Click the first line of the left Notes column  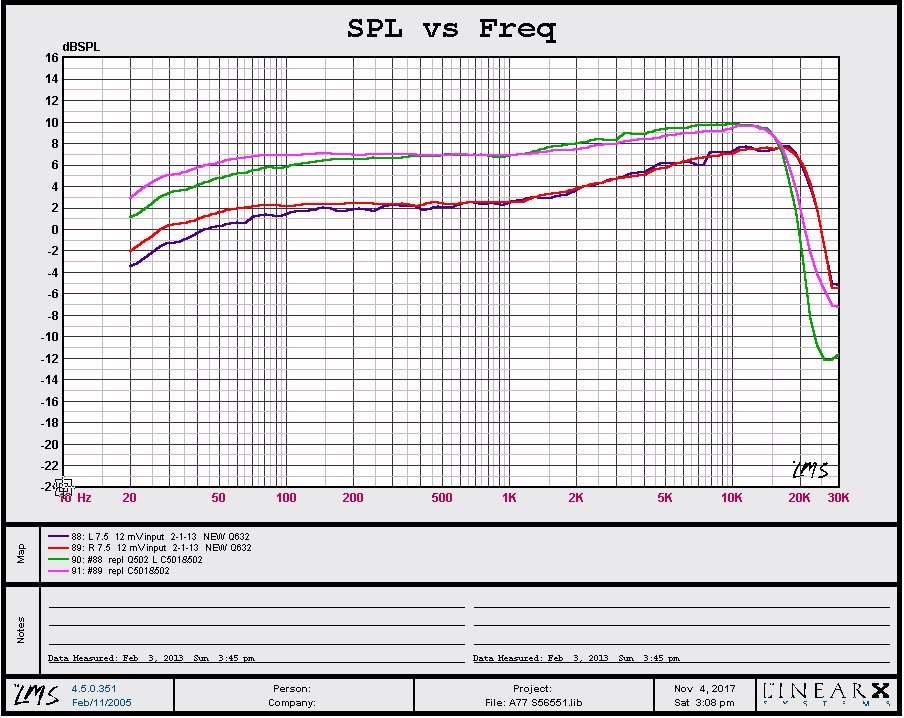[256, 606]
